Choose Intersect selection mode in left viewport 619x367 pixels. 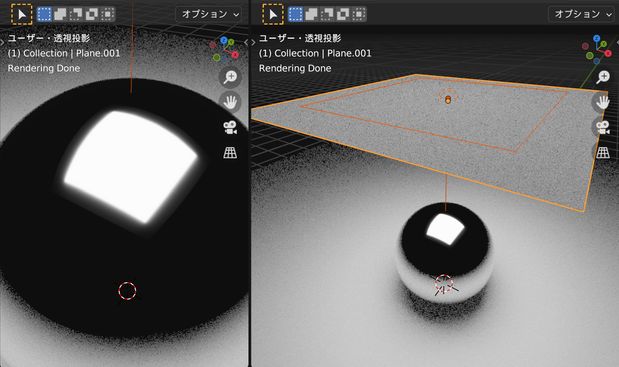107,14
